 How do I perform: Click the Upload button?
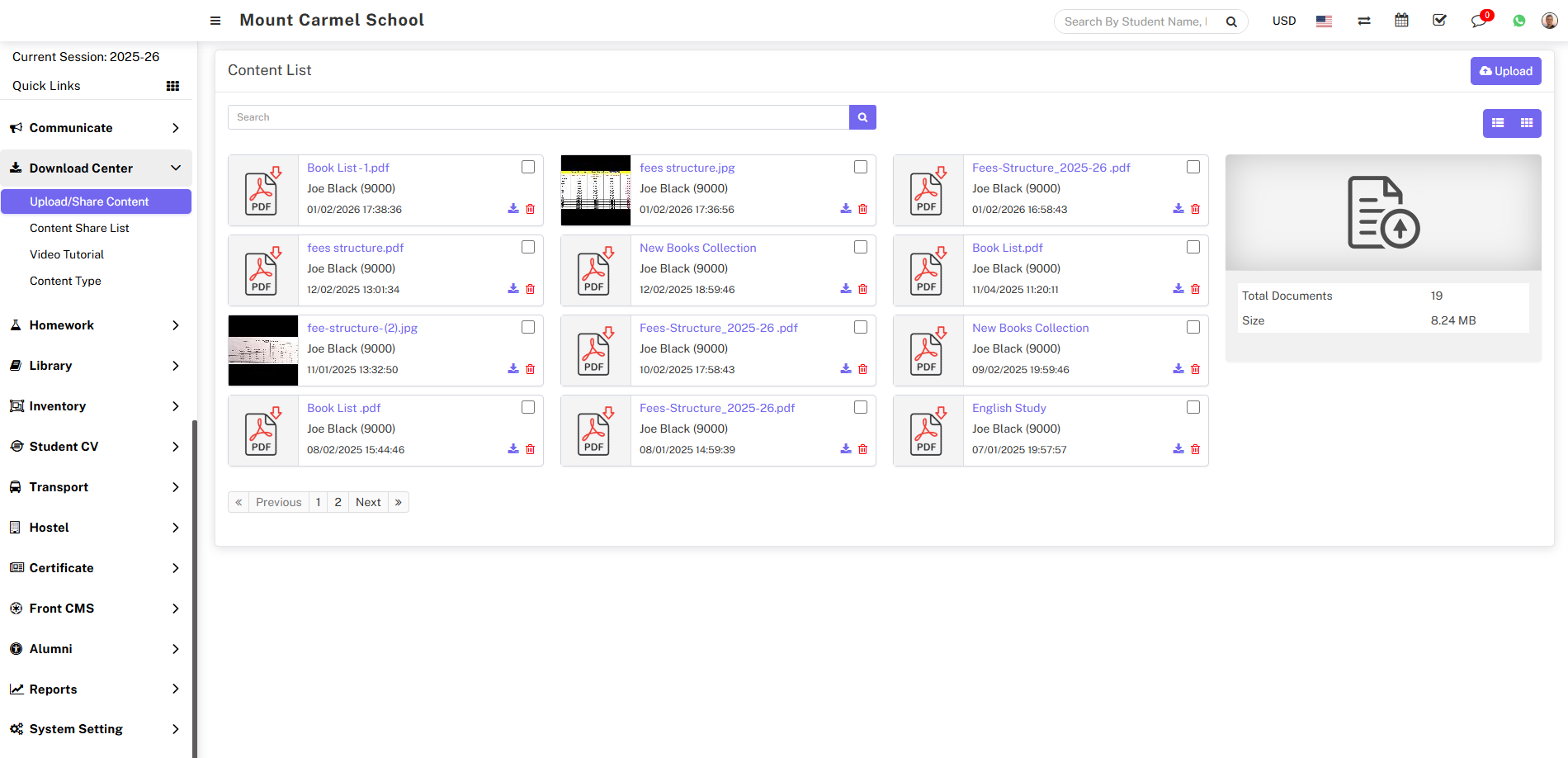coord(1505,71)
